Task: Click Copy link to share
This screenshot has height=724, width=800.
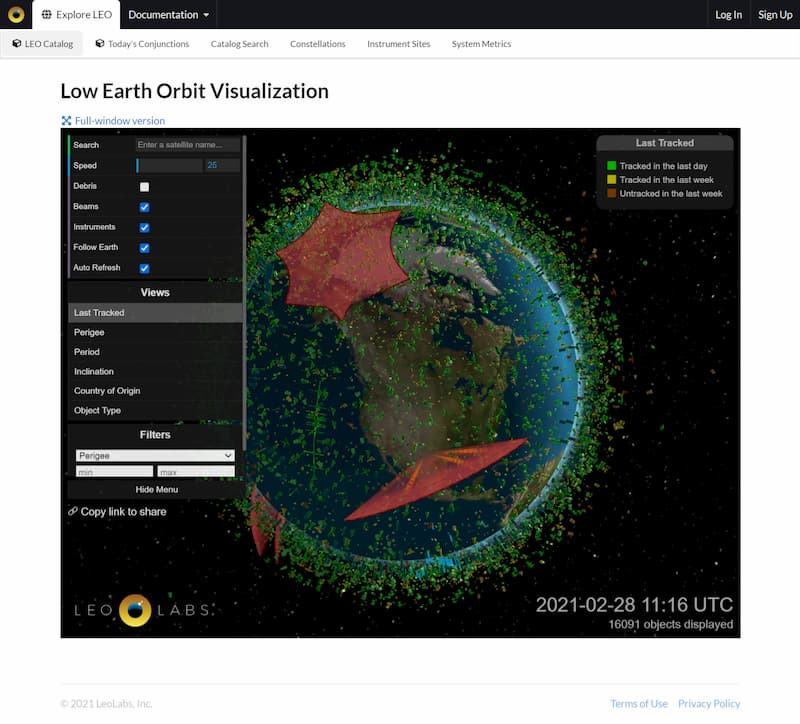Action: point(123,511)
